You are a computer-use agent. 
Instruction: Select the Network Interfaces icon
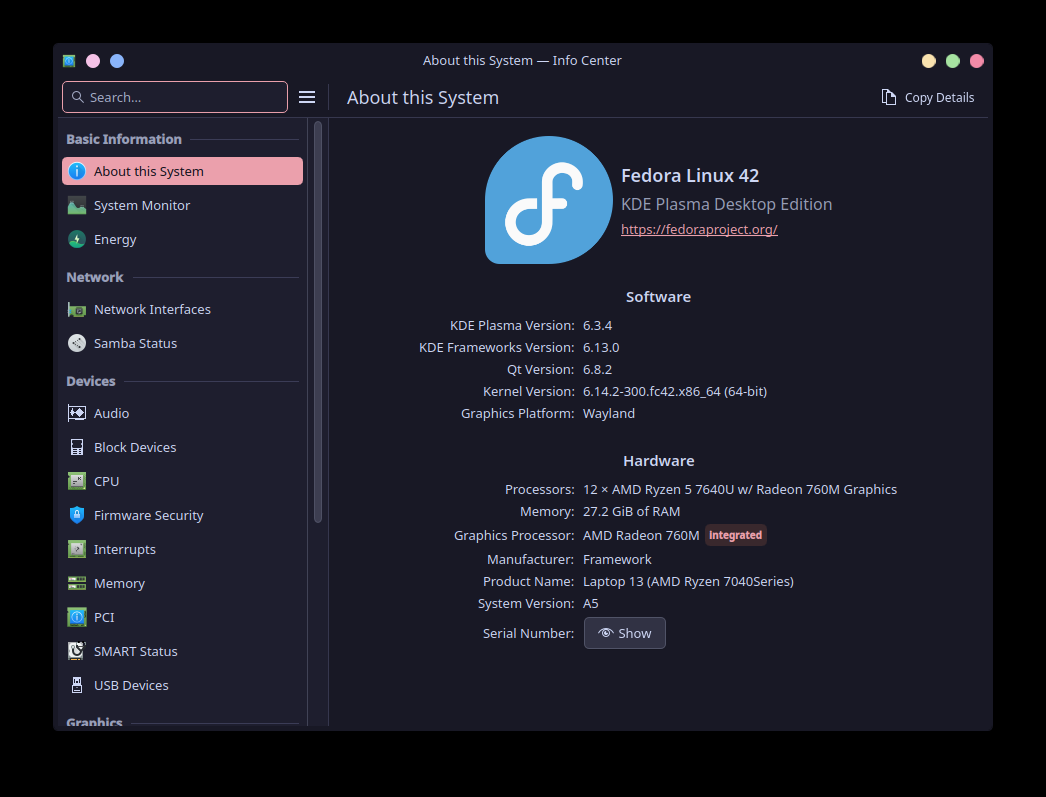(77, 309)
